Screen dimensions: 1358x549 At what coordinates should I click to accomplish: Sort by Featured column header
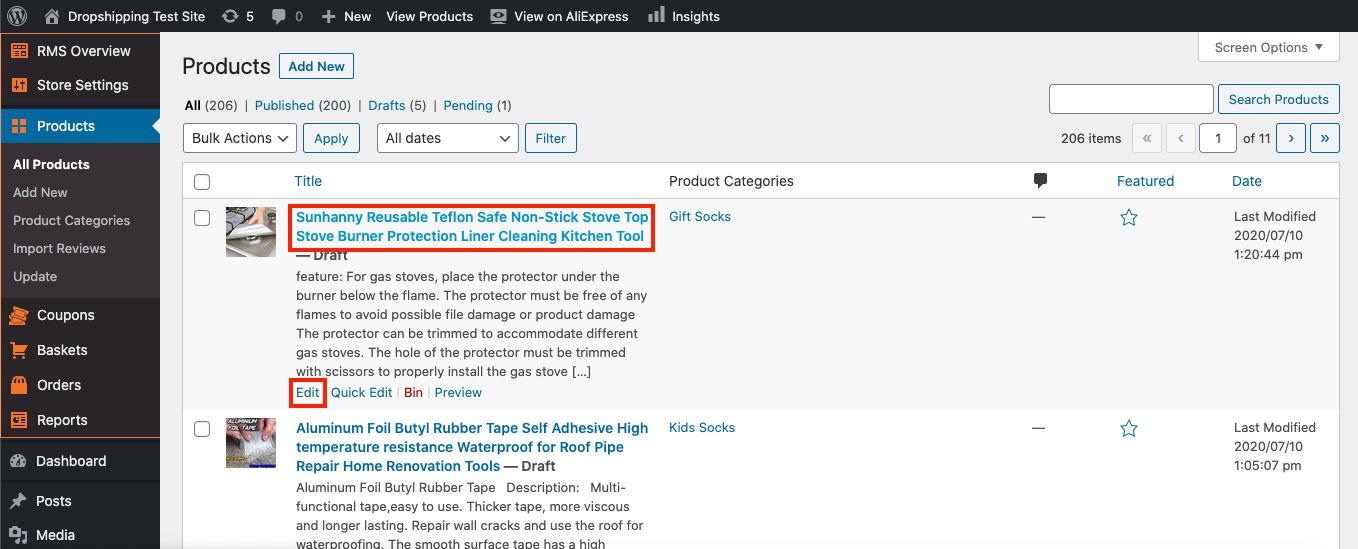point(1145,181)
